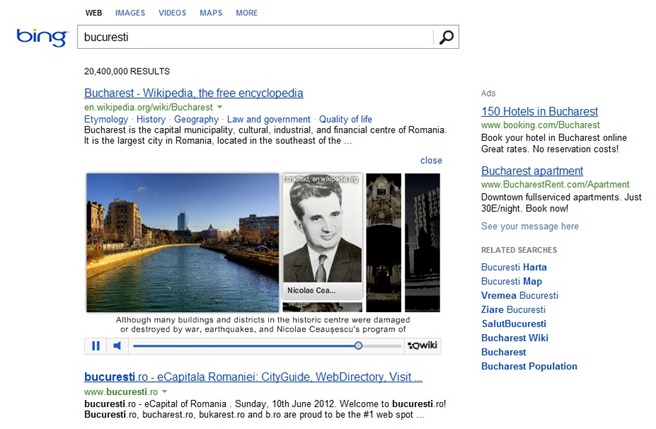Switch to the VIDEOS tab
This screenshot has height=429, width=656.
172,13
